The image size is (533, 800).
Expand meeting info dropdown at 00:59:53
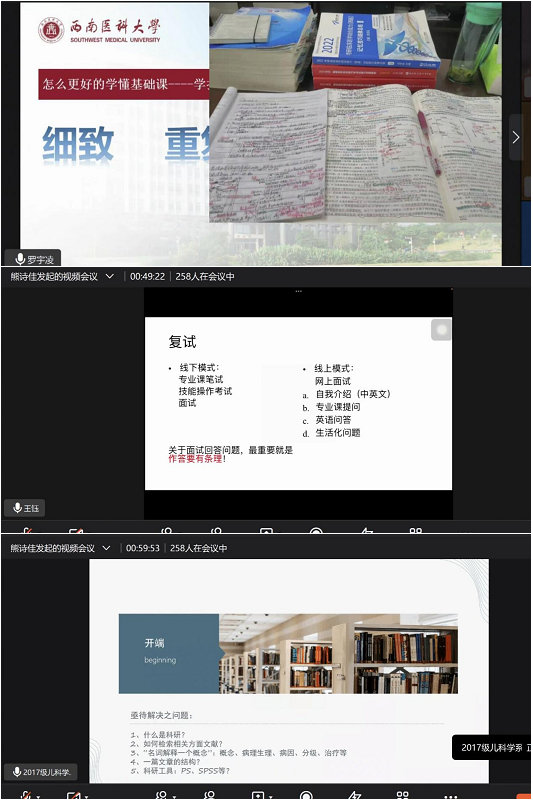tap(106, 548)
